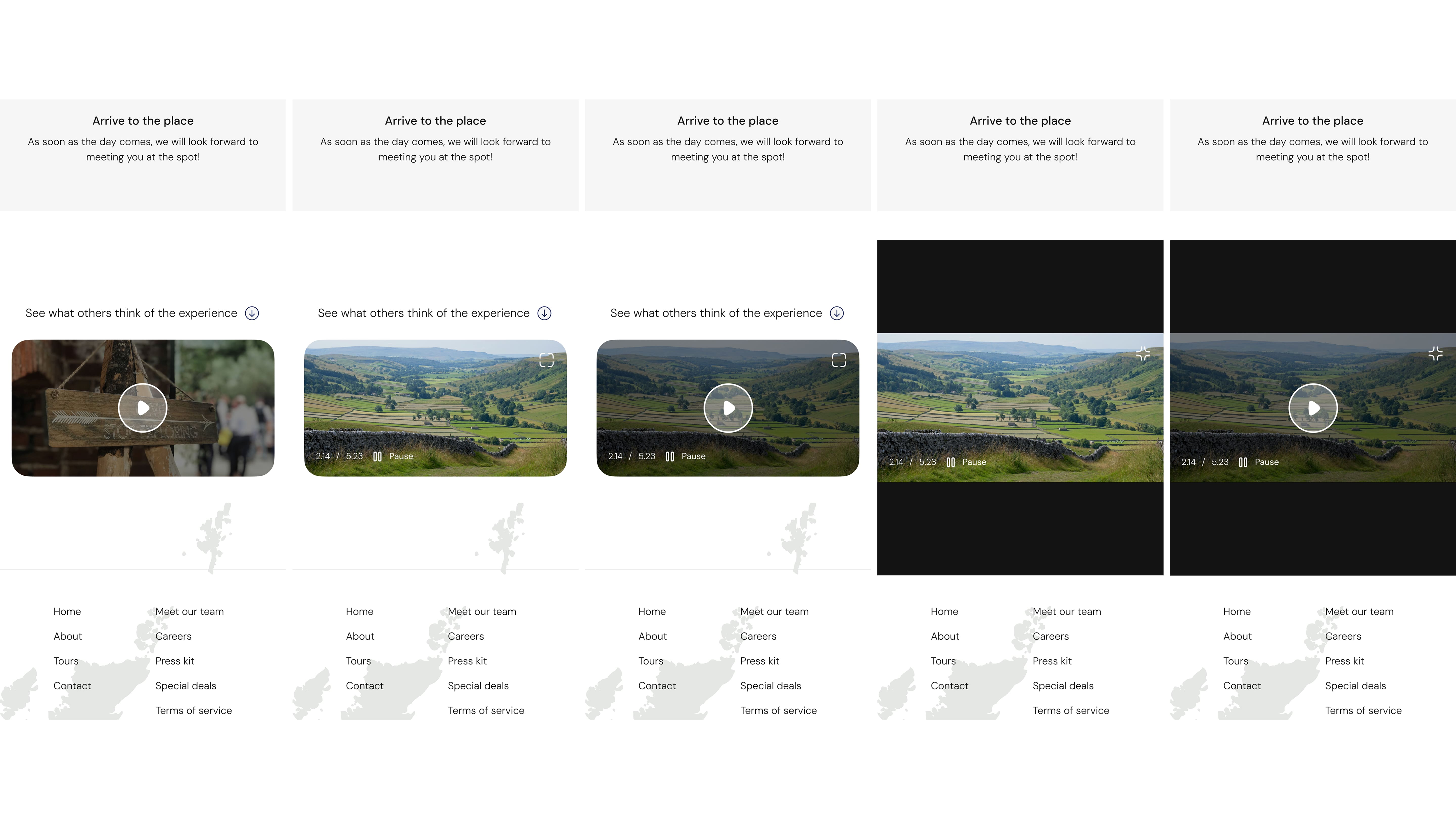
Task: Open Careers footer link in third frame
Action: click(759, 636)
